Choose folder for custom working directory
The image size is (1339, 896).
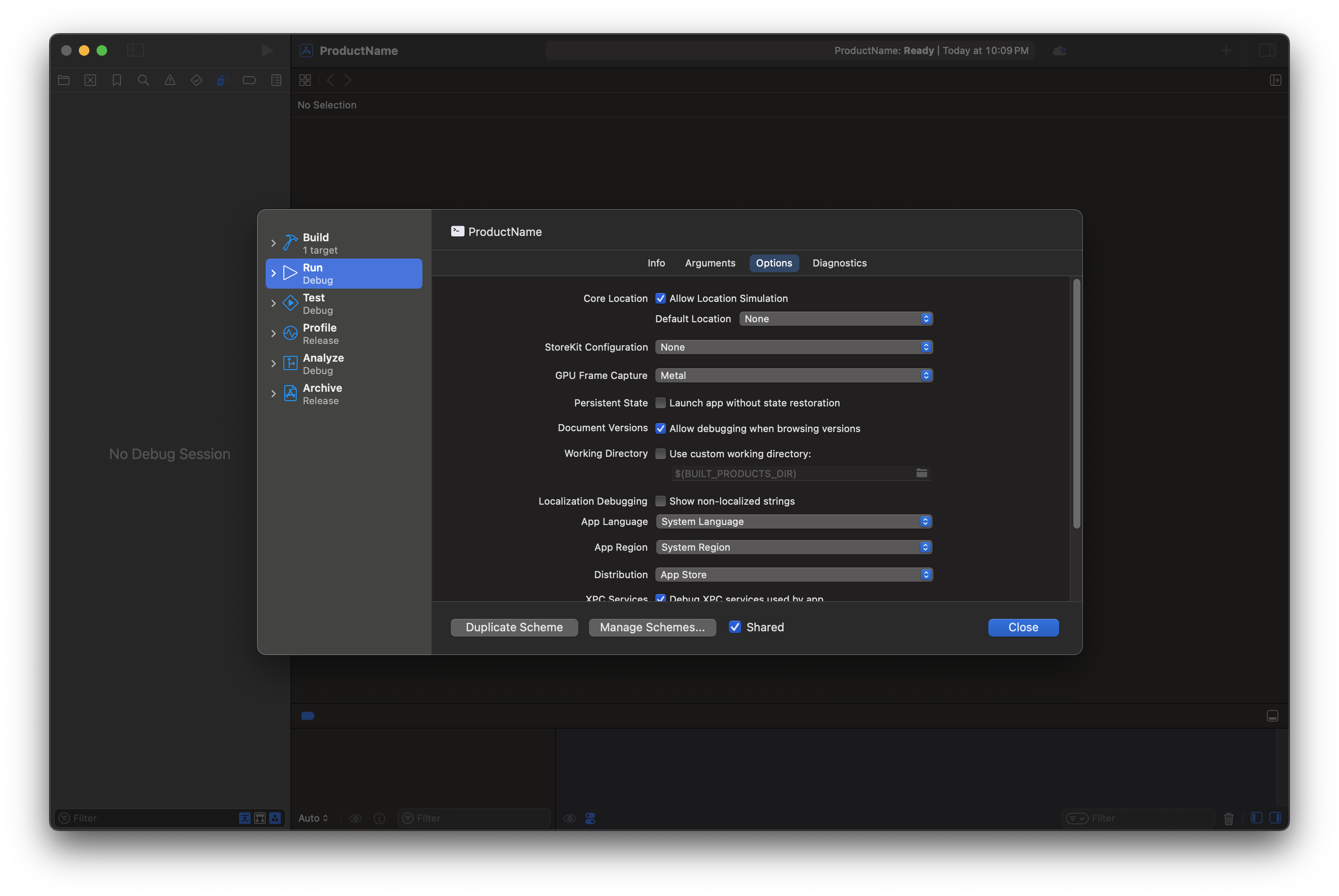[921, 473]
